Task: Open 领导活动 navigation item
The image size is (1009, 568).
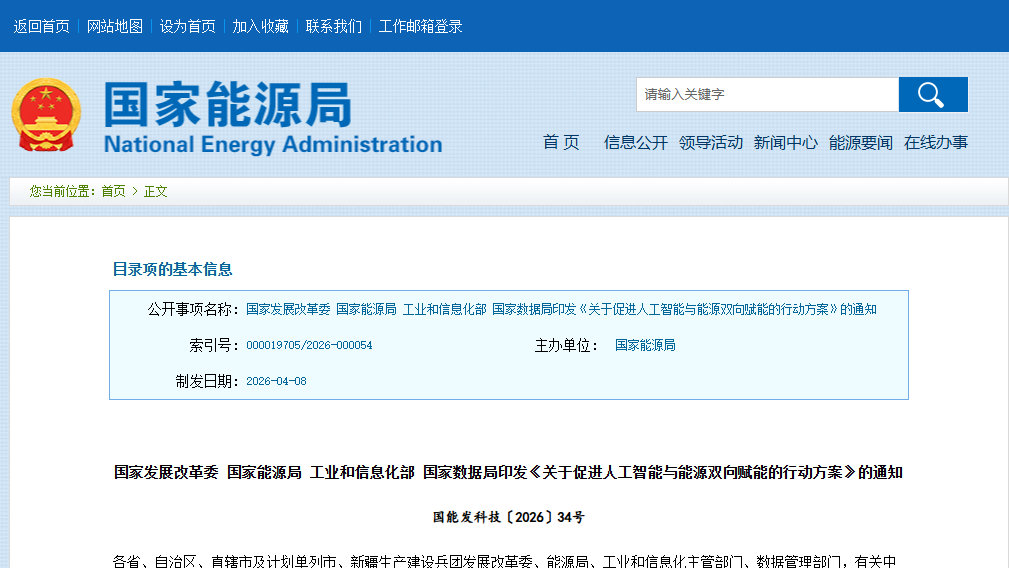Action: click(x=710, y=142)
